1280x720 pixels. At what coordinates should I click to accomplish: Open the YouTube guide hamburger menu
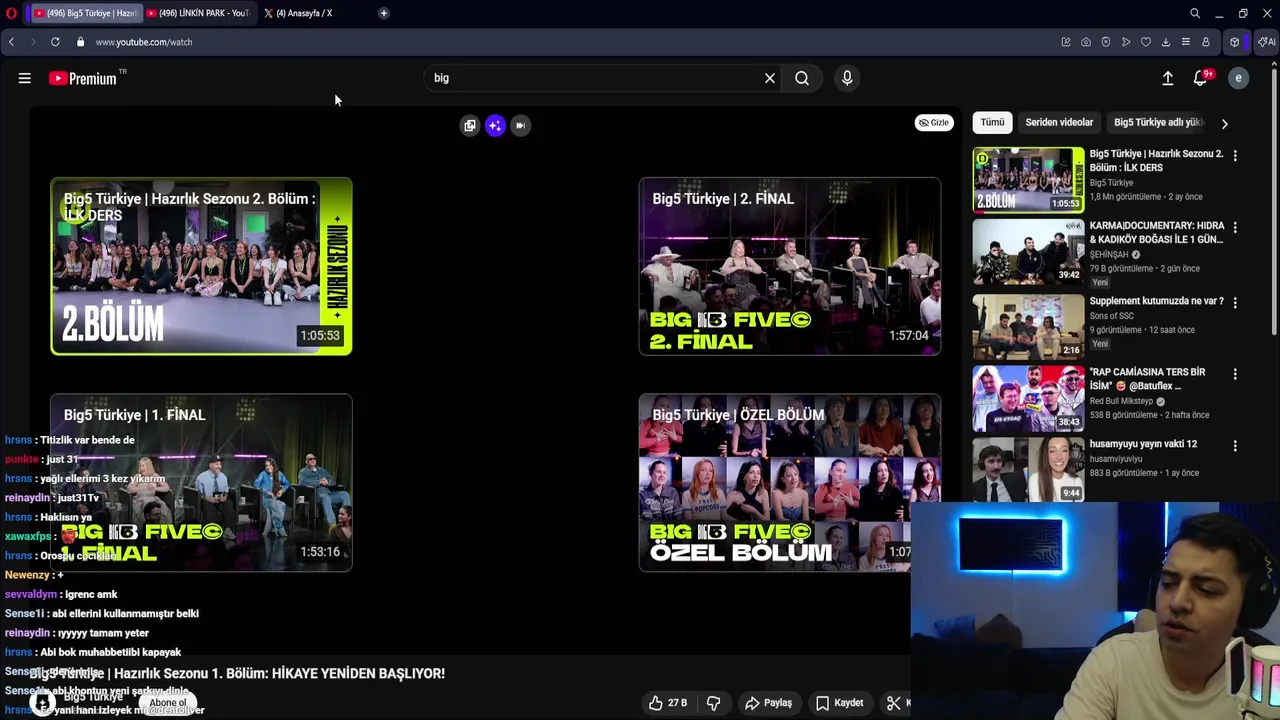point(24,78)
